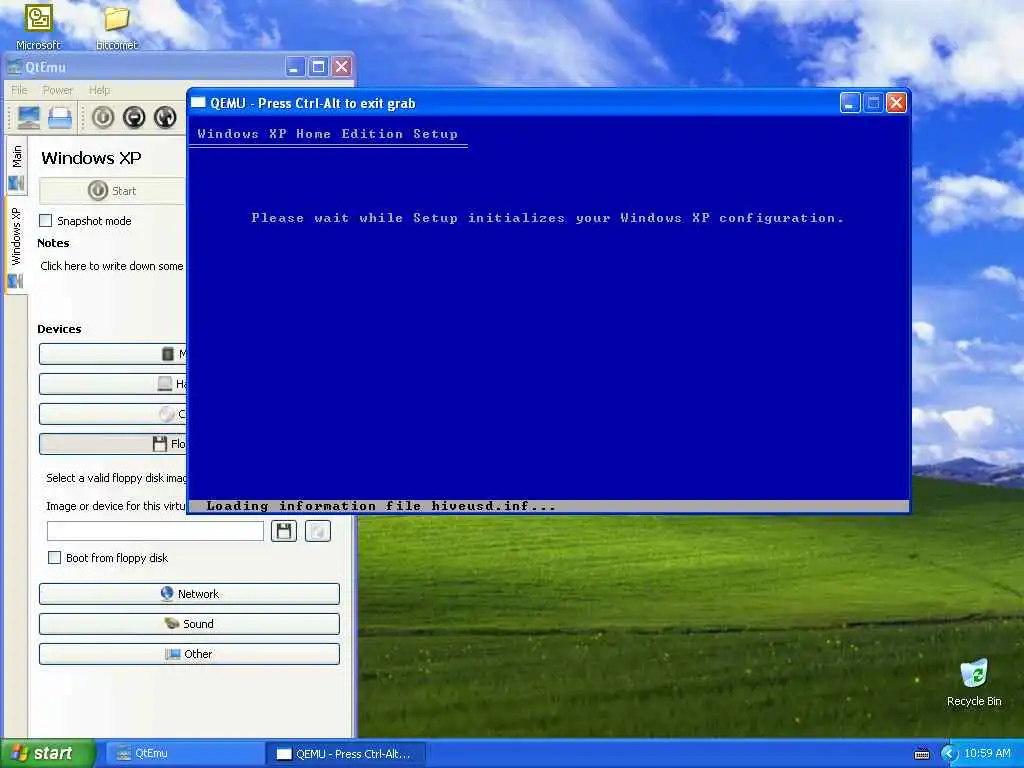Click the icon on the Main tab
1024x768 pixels.
[16, 184]
